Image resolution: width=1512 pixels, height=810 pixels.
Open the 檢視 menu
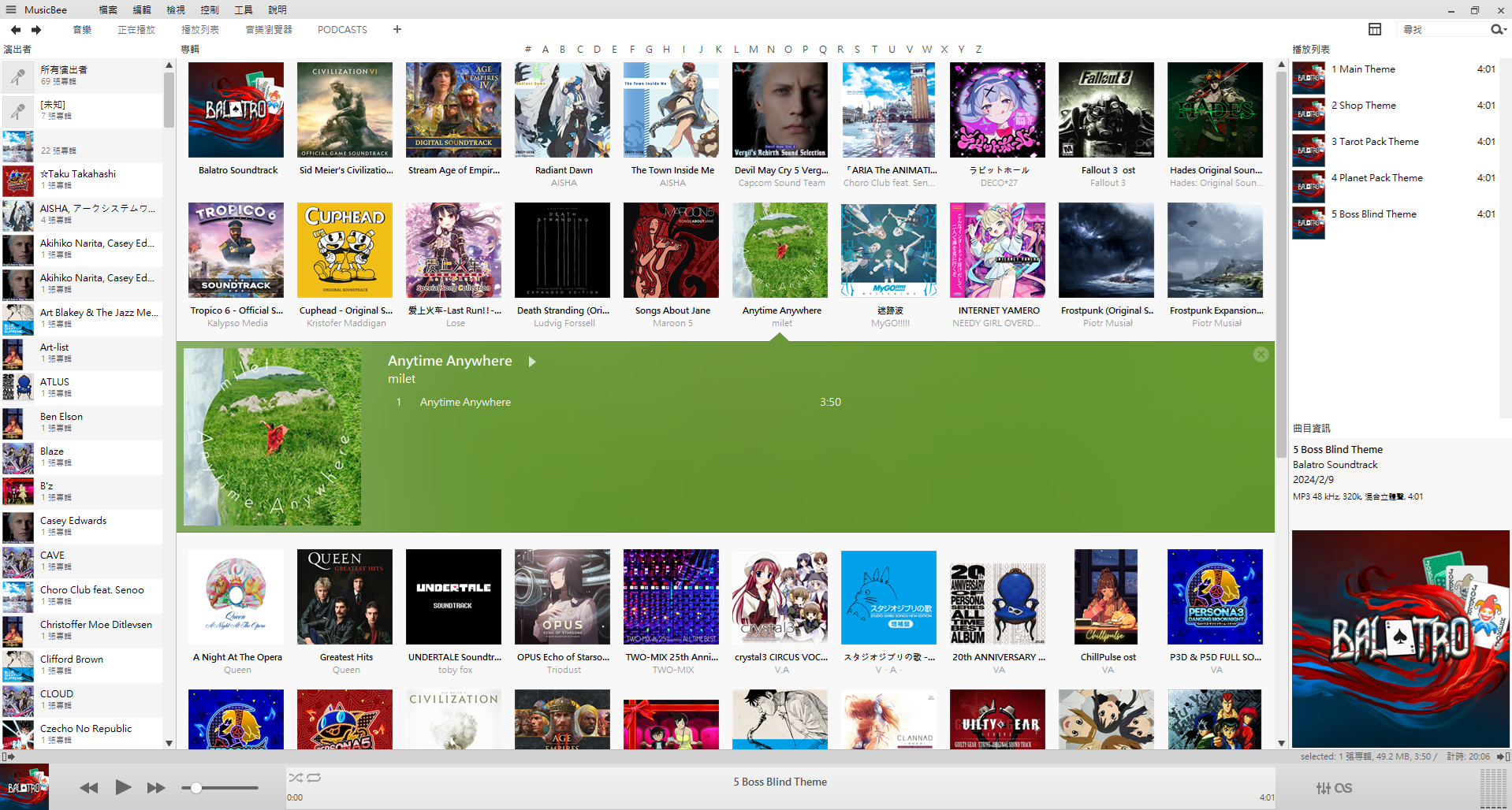pos(176,9)
